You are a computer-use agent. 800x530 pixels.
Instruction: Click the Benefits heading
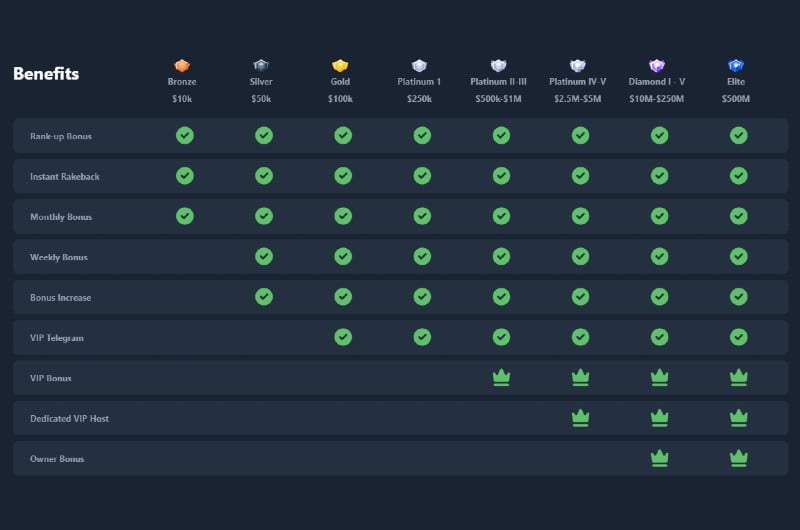point(46,73)
